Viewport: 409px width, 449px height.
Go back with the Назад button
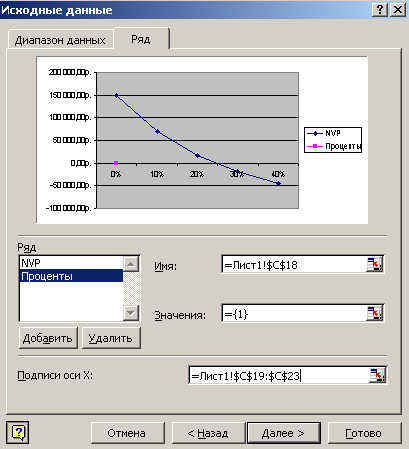point(208,433)
